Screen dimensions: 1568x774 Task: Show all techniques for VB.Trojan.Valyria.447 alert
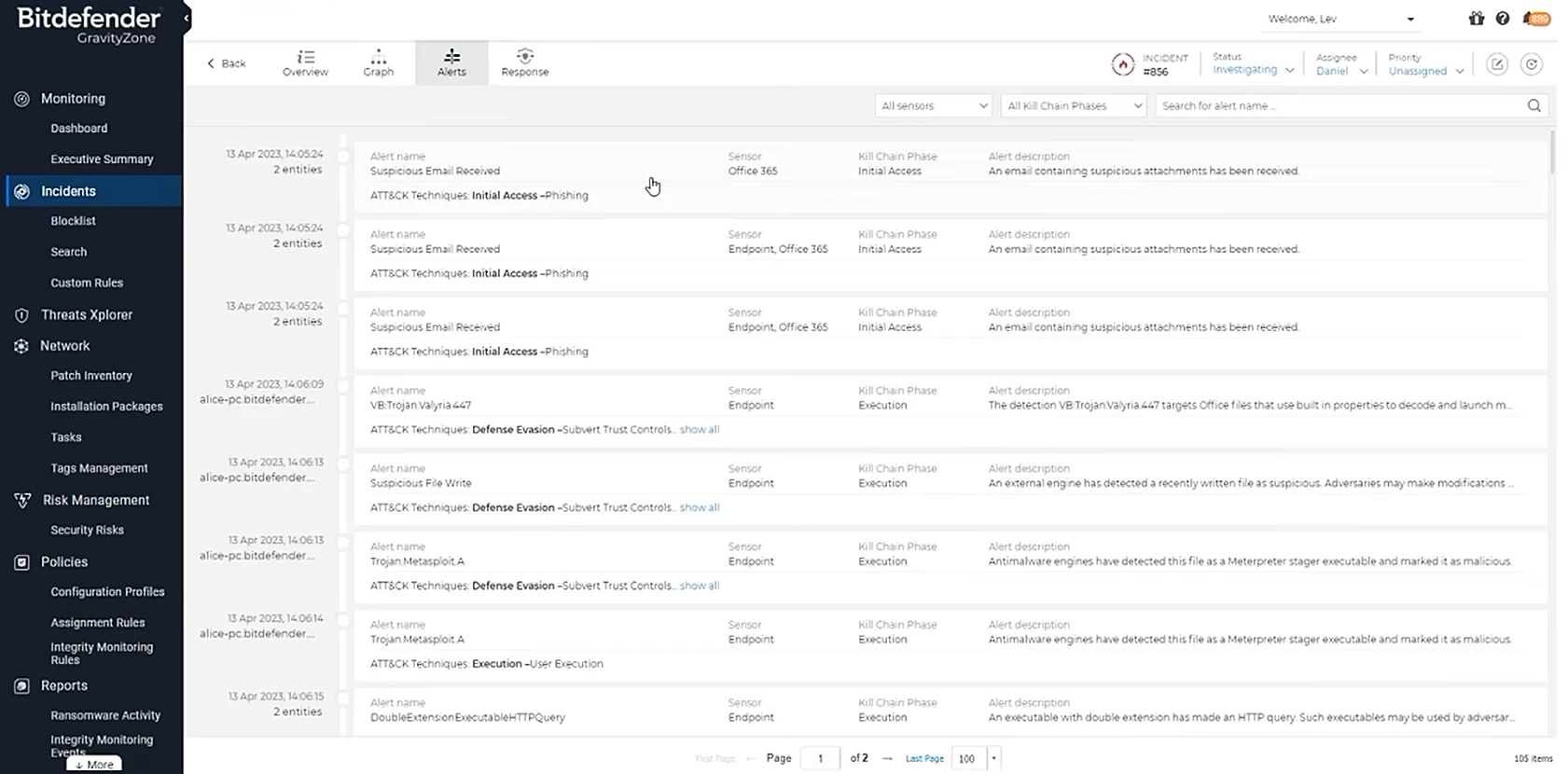pos(699,430)
